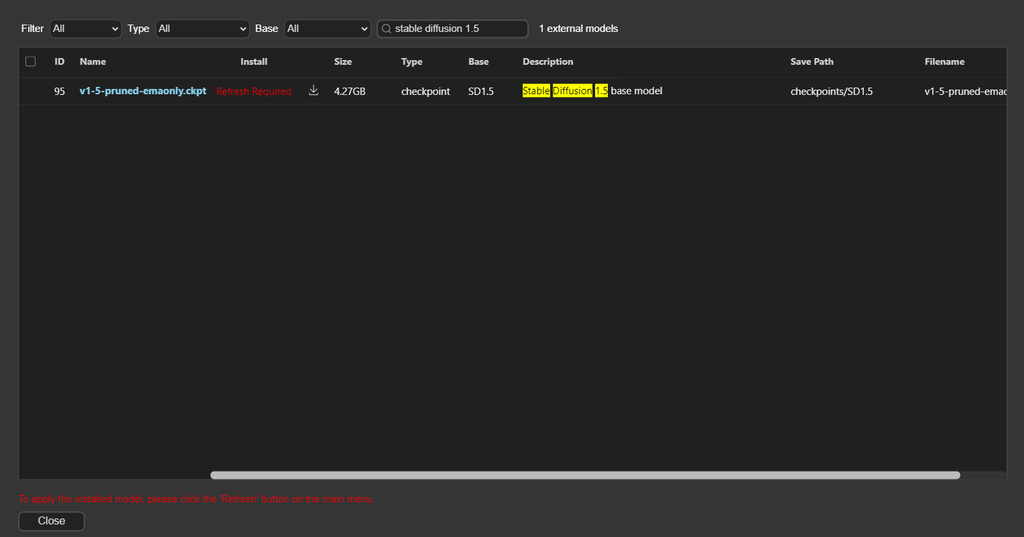Open the Base dropdown
Image resolution: width=1024 pixels, height=537 pixels.
327,29
